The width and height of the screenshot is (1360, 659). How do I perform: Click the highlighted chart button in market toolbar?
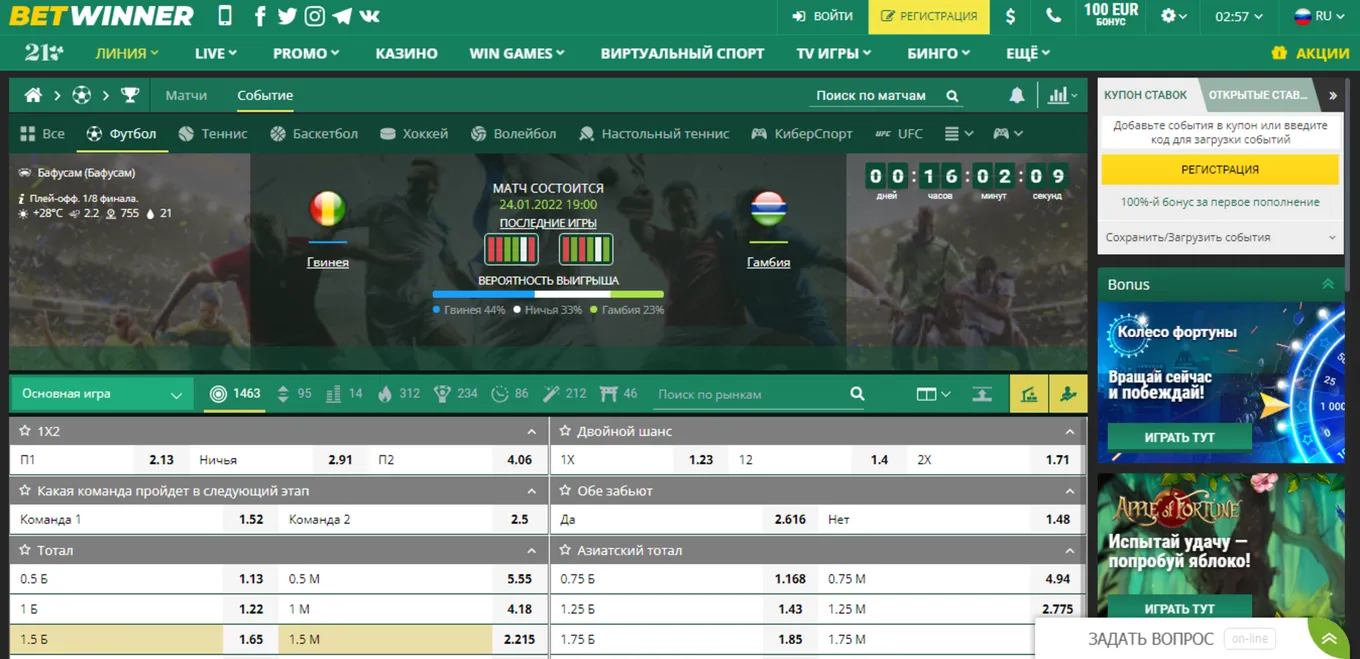(x=1029, y=394)
